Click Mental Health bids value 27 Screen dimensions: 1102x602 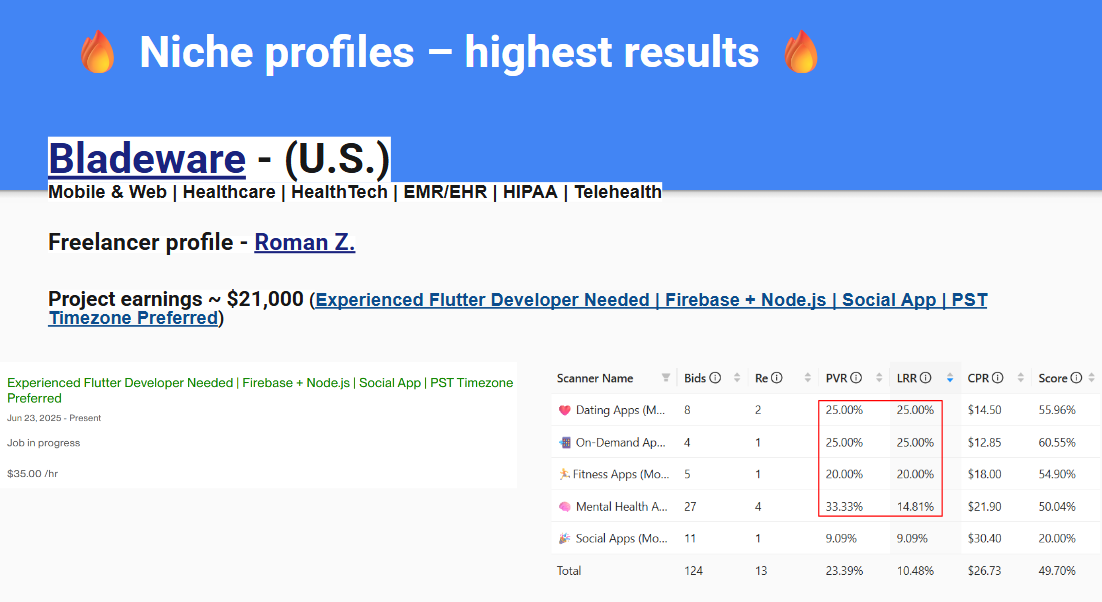(690, 506)
